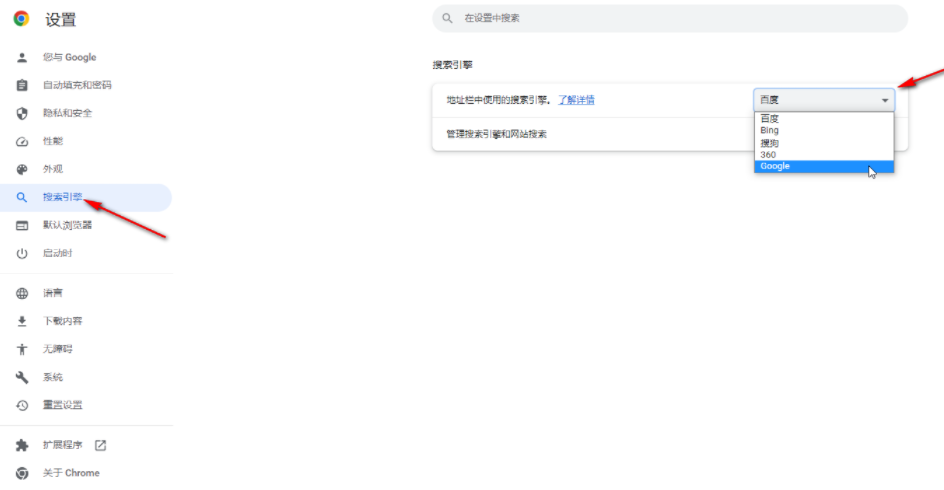Click the Chrome icon beside 关于 Chrome
Viewport: 944px width, 490px height.
coord(22,473)
